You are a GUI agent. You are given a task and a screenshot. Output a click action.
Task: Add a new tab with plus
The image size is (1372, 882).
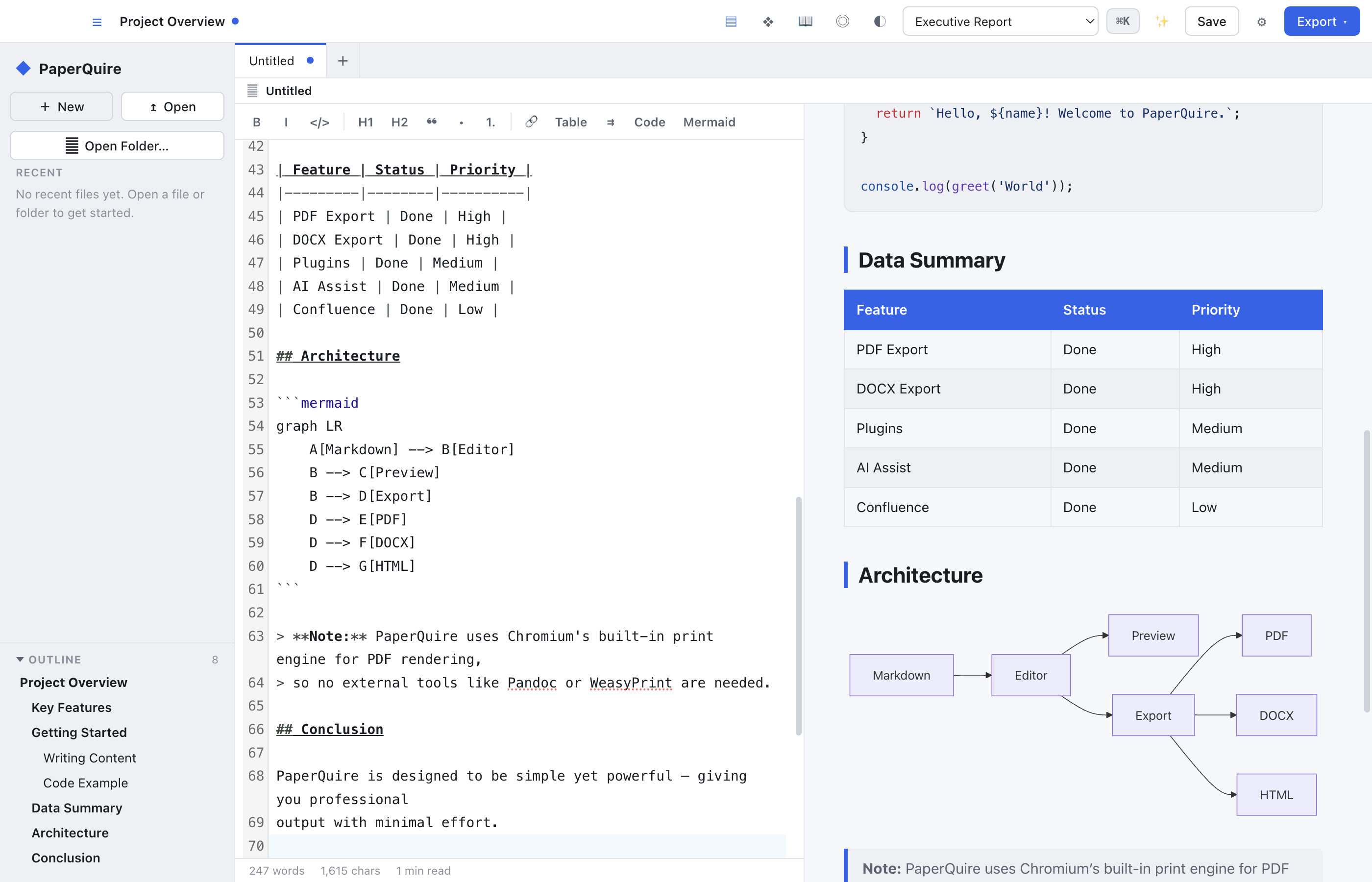(343, 61)
